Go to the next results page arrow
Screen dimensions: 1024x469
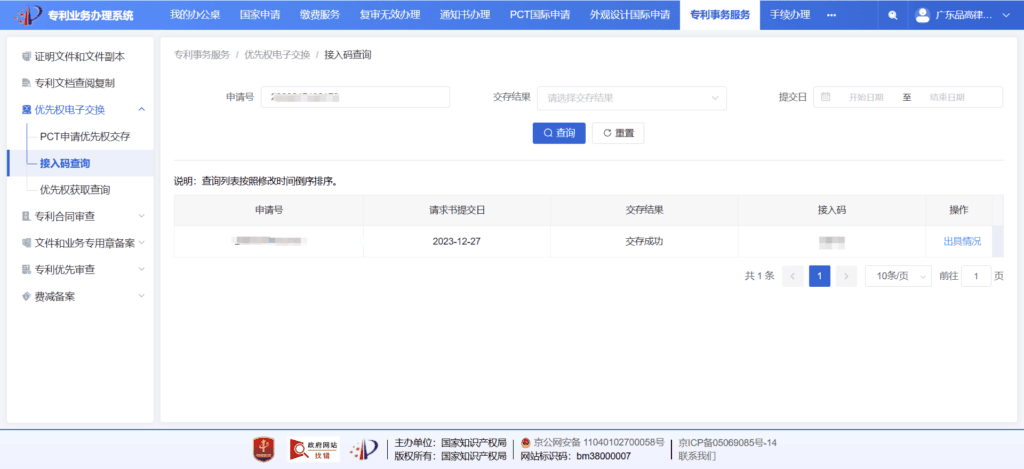pos(846,276)
